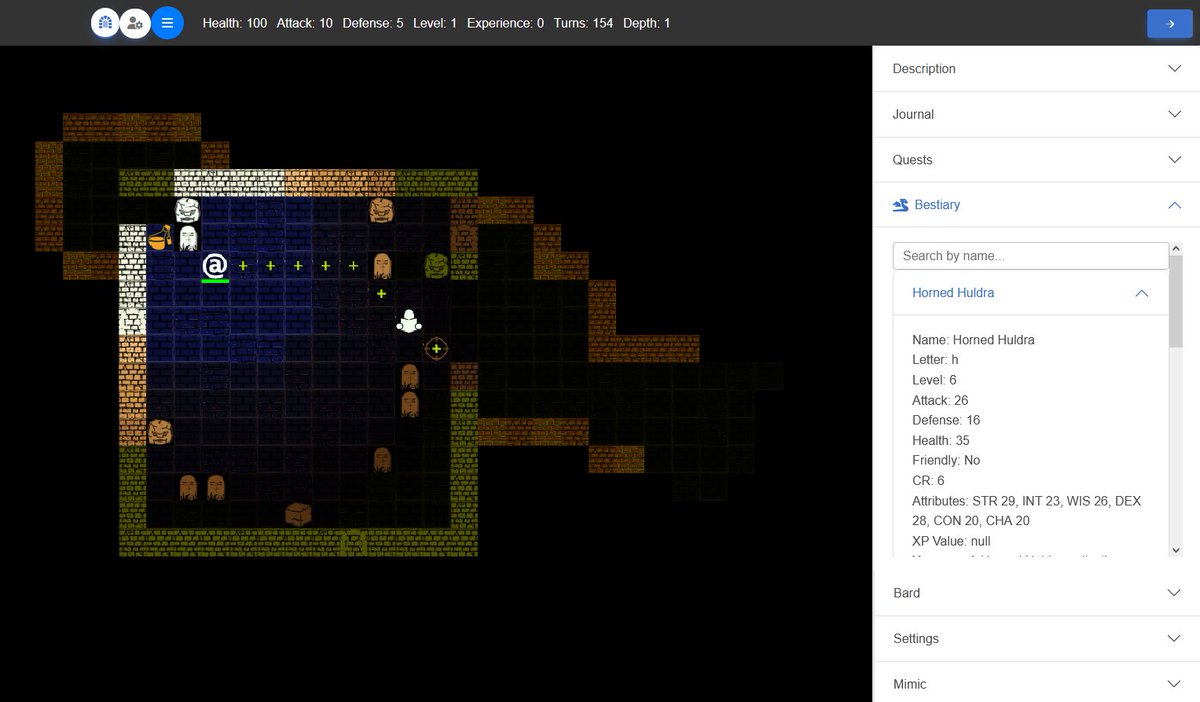This screenshot has width=1200, height=702.
Task: Click the 'Name: Horned Huldra' line
Action: (x=973, y=340)
